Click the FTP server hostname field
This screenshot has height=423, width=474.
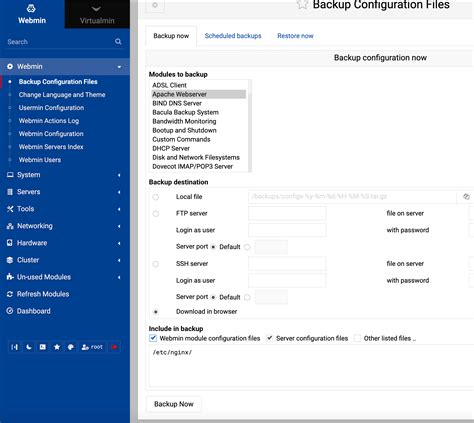pos(287,213)
